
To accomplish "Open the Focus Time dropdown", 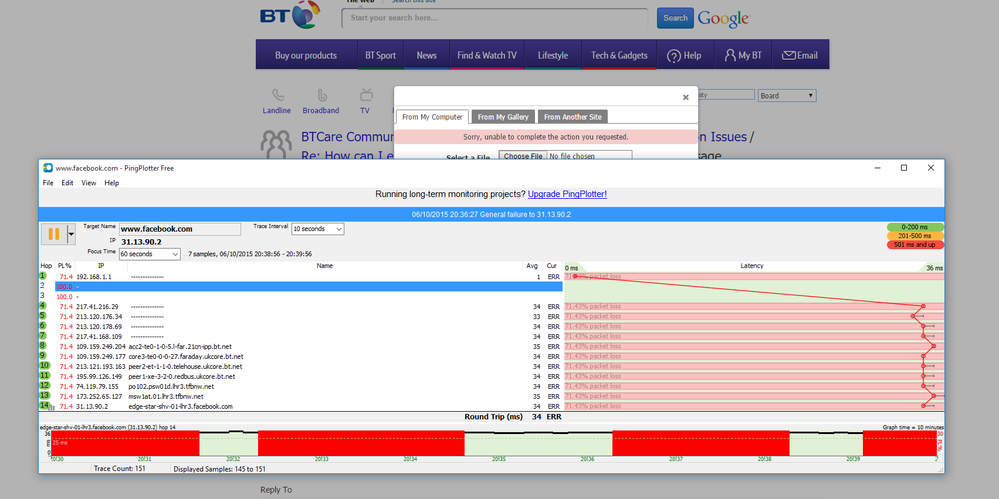I will (150, 254).
